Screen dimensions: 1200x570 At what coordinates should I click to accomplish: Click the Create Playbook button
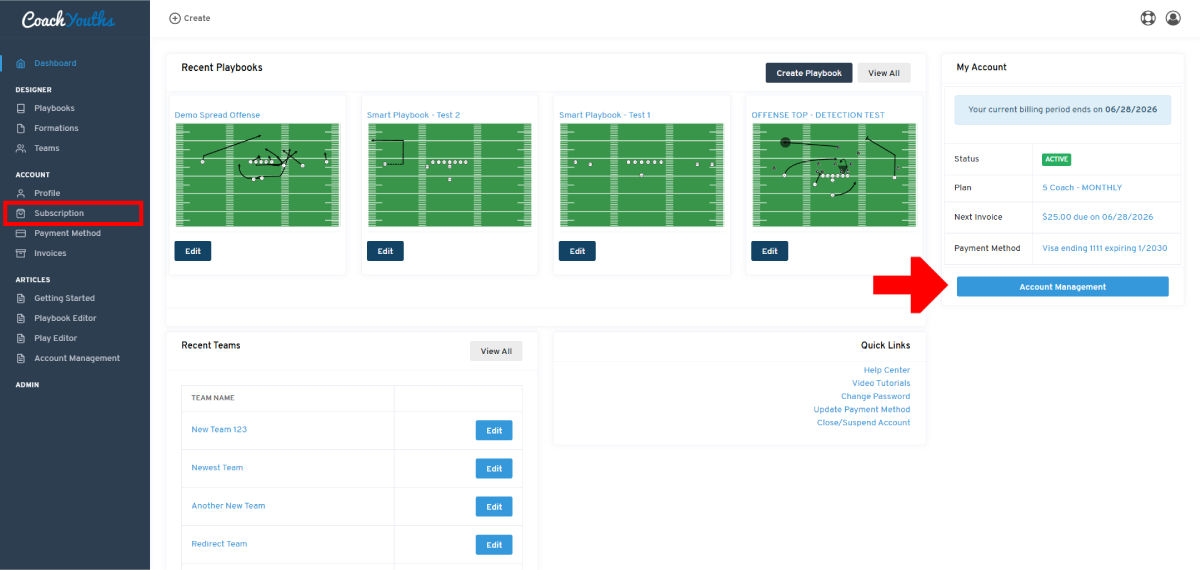(809, 73)
